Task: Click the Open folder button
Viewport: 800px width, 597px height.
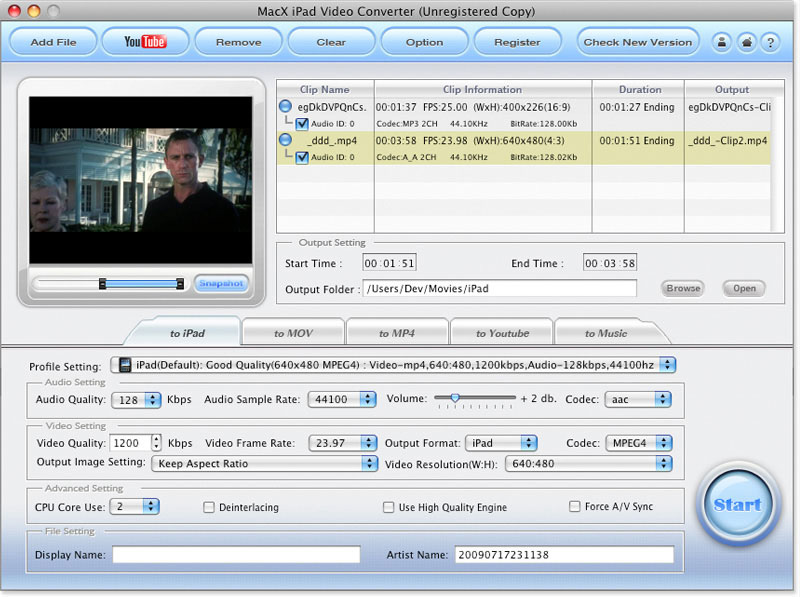Action: 744,288
